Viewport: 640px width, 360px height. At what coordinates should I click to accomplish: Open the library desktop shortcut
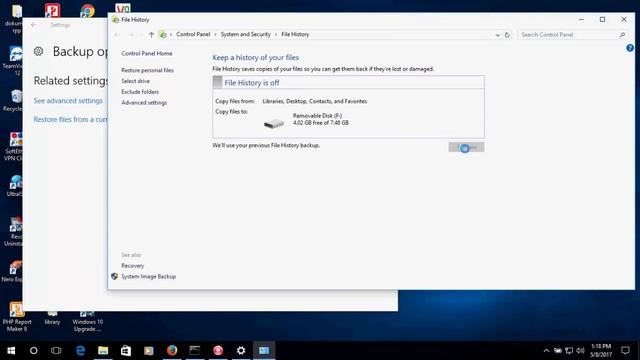(52, 318)
